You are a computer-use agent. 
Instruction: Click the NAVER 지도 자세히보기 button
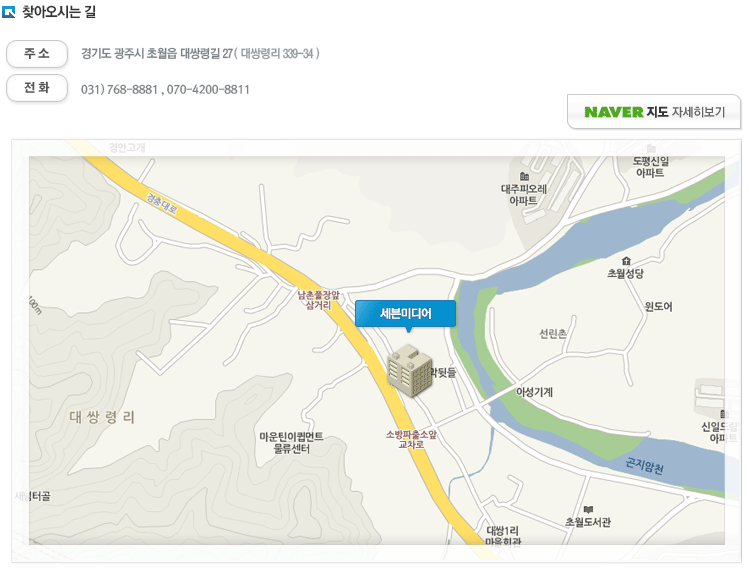654,112
